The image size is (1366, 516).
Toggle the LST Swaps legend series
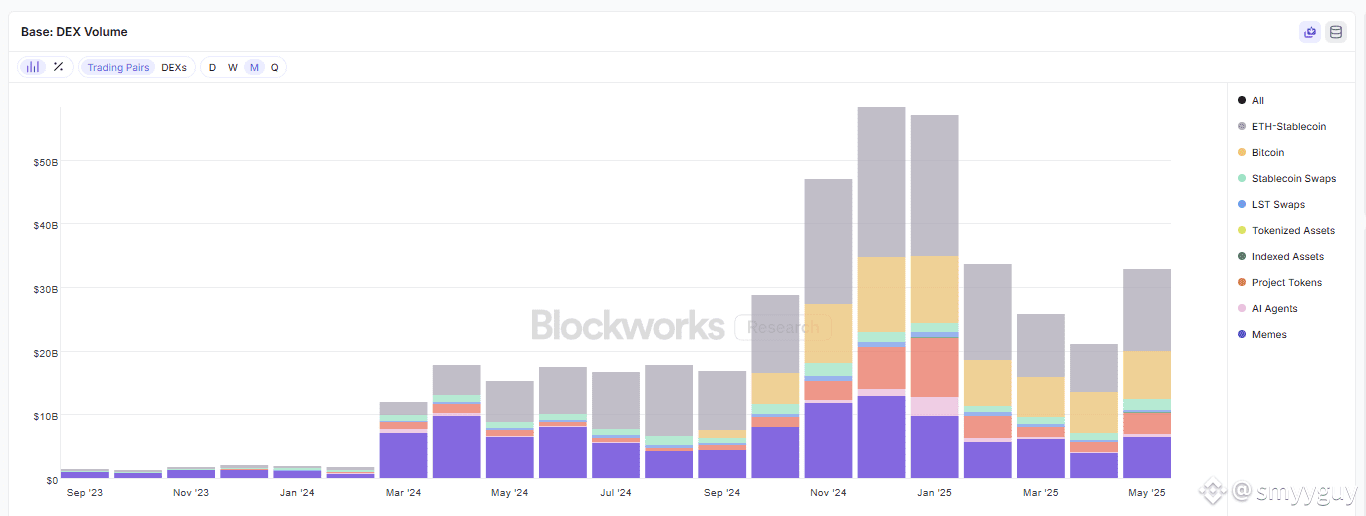pos(1271,204)
